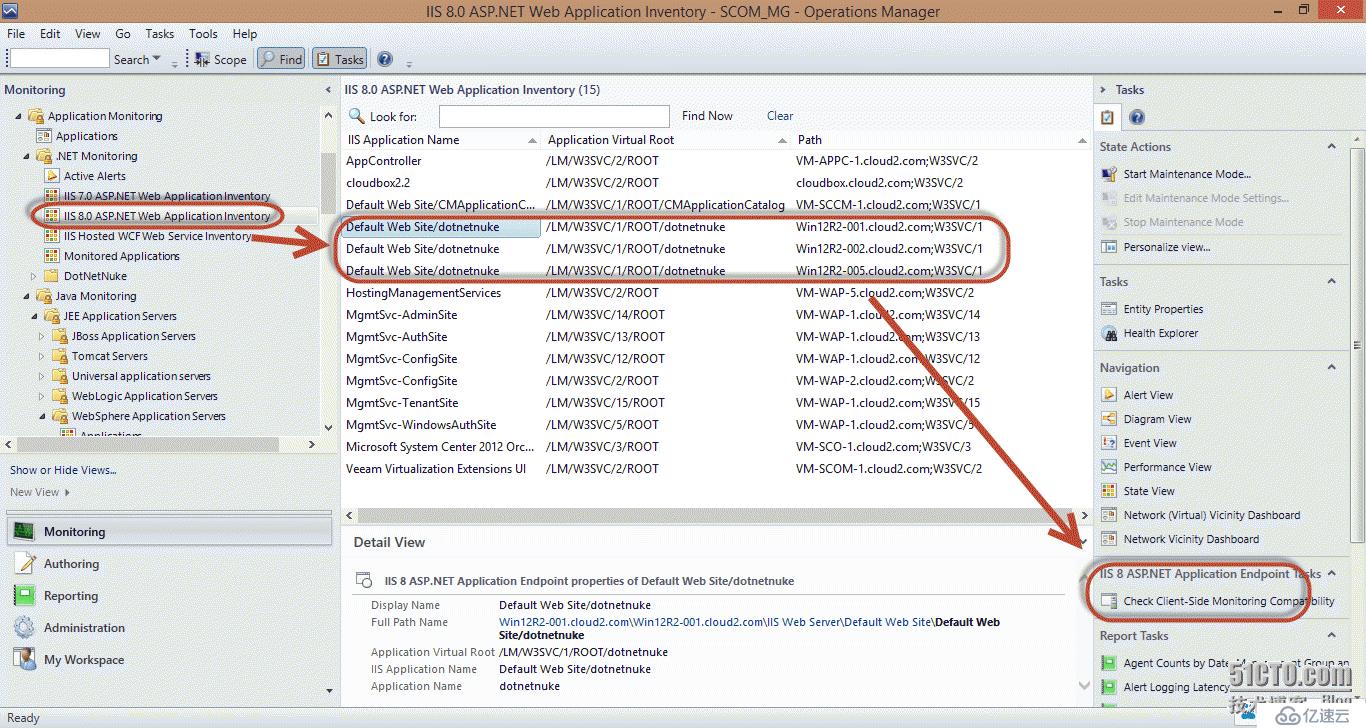Open Active Alerts view icon
1366x728 pixels.
point(54,176)
